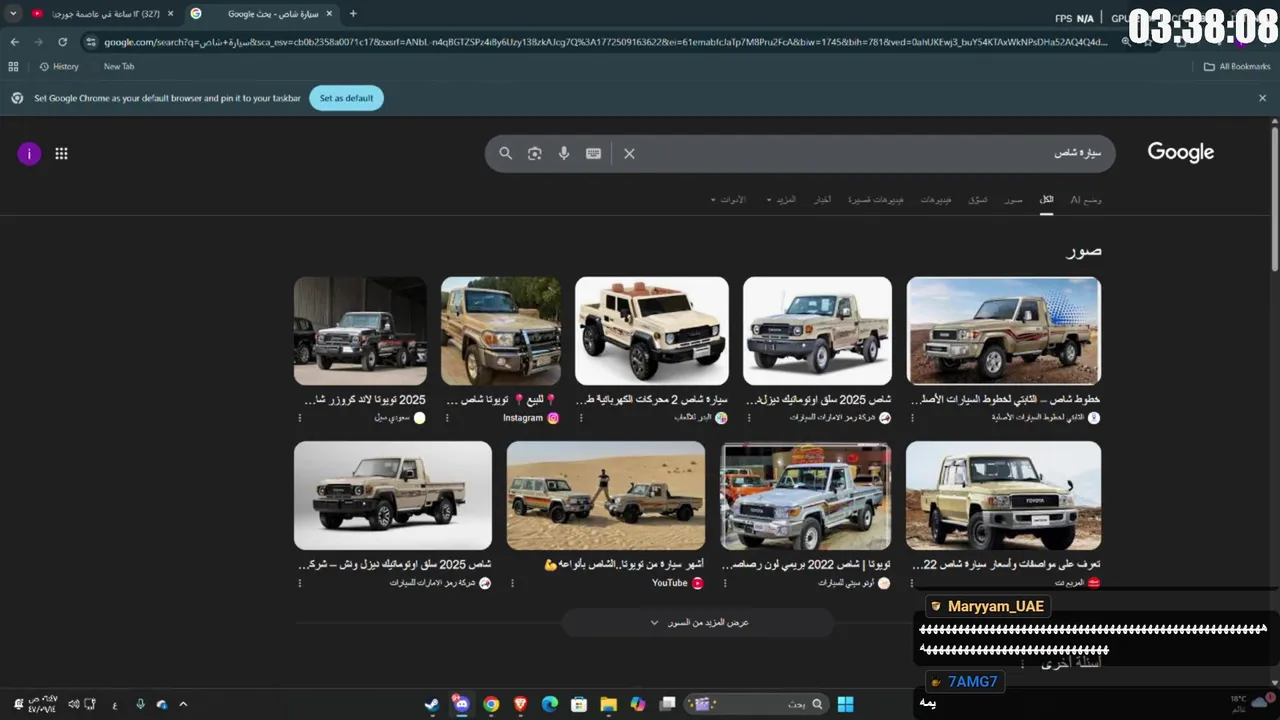Close the Google search tab
The height and width of the screenshot is (720, 1280).
pyautogui.click(x=329, y=14)
